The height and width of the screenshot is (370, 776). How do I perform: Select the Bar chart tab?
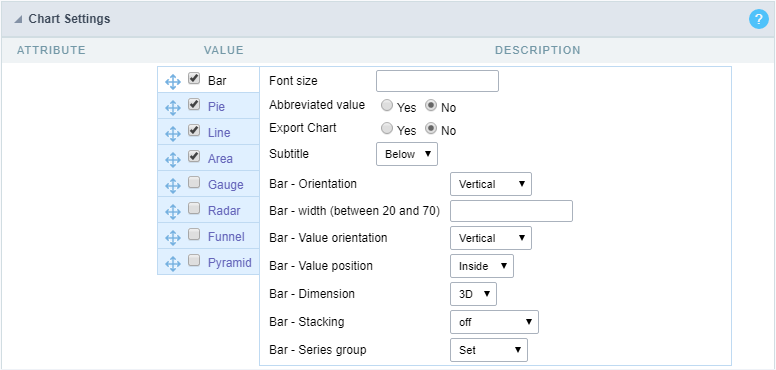coord(217,81)
